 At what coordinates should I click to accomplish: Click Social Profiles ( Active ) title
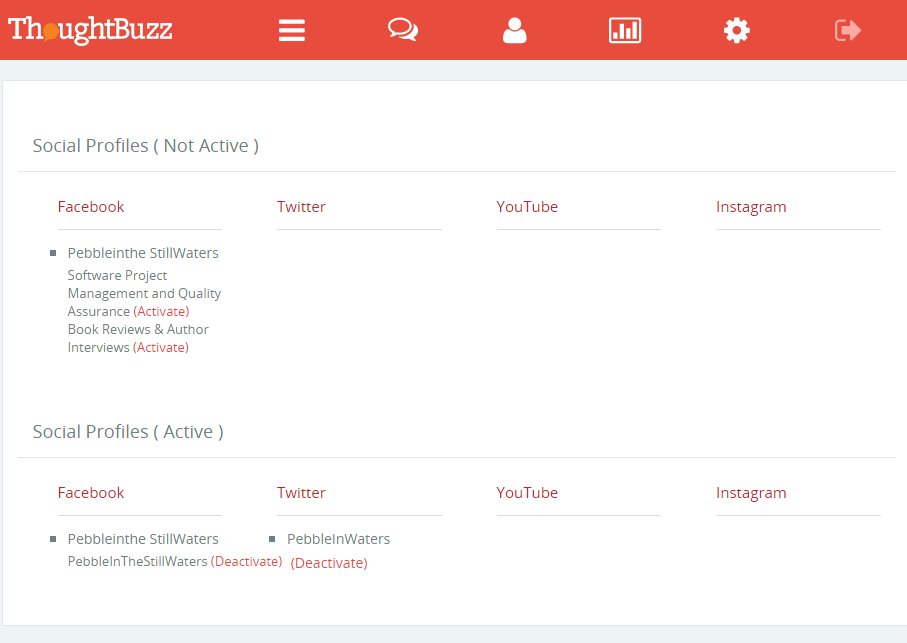128,432
